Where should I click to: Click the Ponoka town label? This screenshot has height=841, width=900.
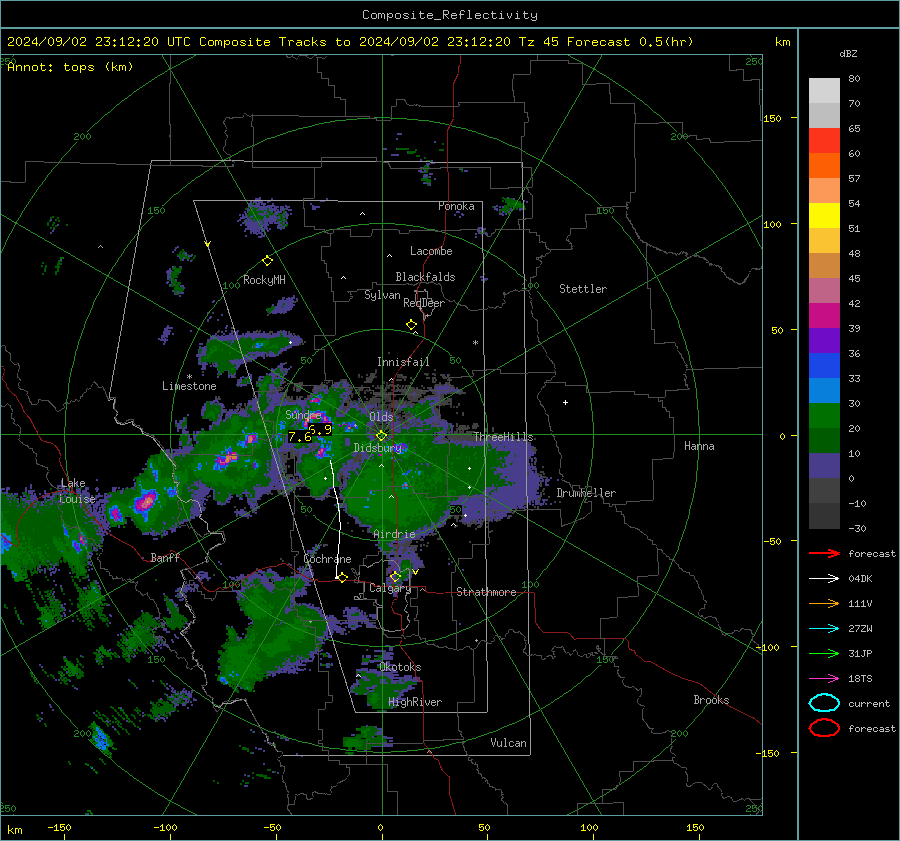(x=456, y=206)
